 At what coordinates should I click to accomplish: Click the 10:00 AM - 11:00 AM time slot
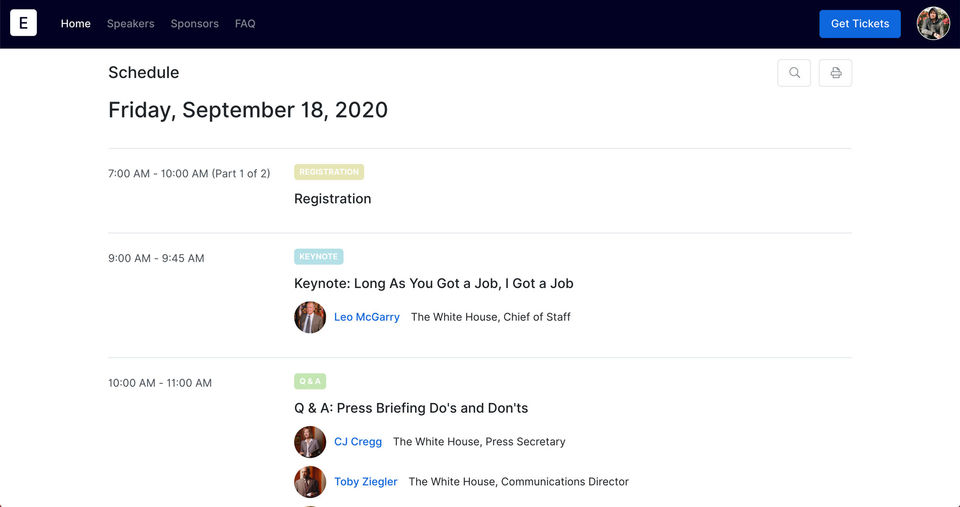[160, 383]
